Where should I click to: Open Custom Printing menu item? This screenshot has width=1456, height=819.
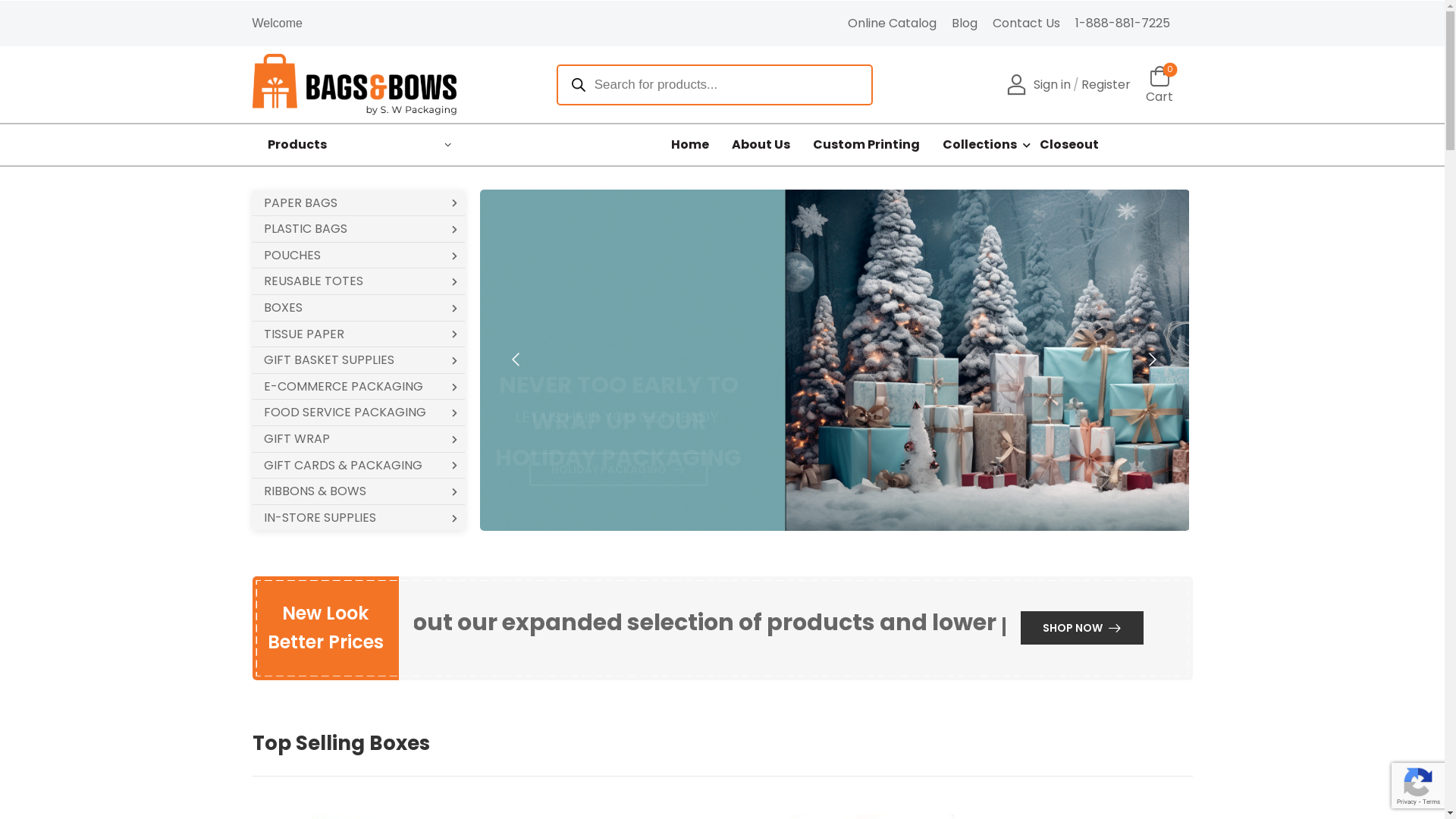[x=866, y=145]
